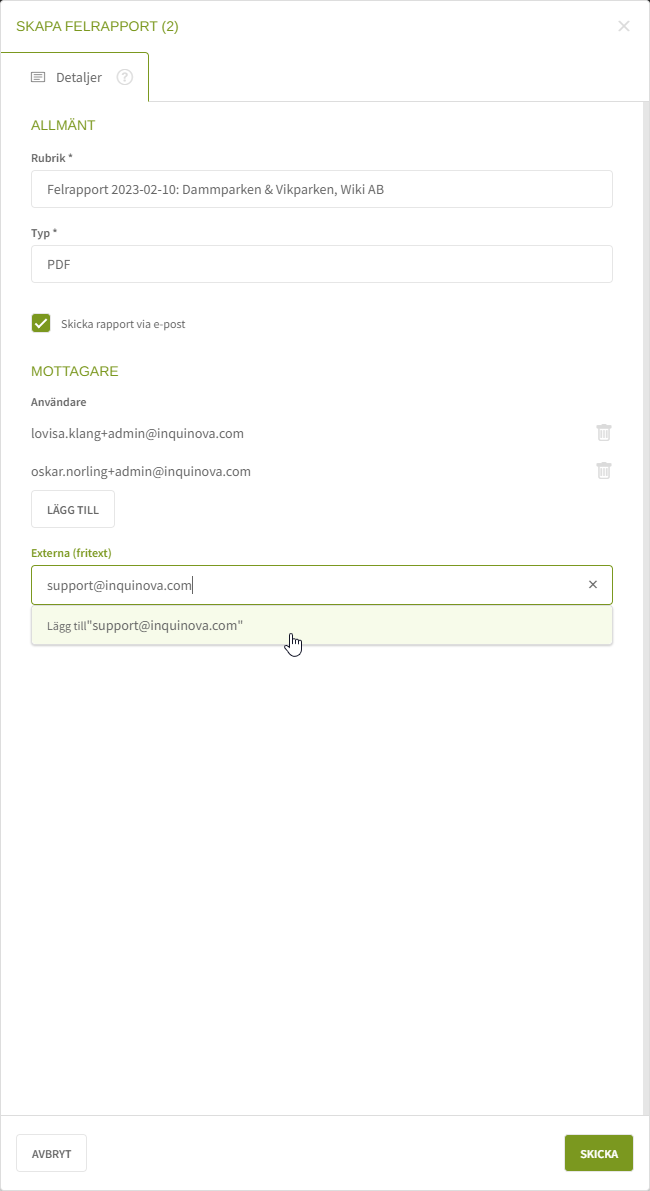Click the "Skicka rapport via e-post" label
Screen dimensions: 650x1191
pos(123,324)
